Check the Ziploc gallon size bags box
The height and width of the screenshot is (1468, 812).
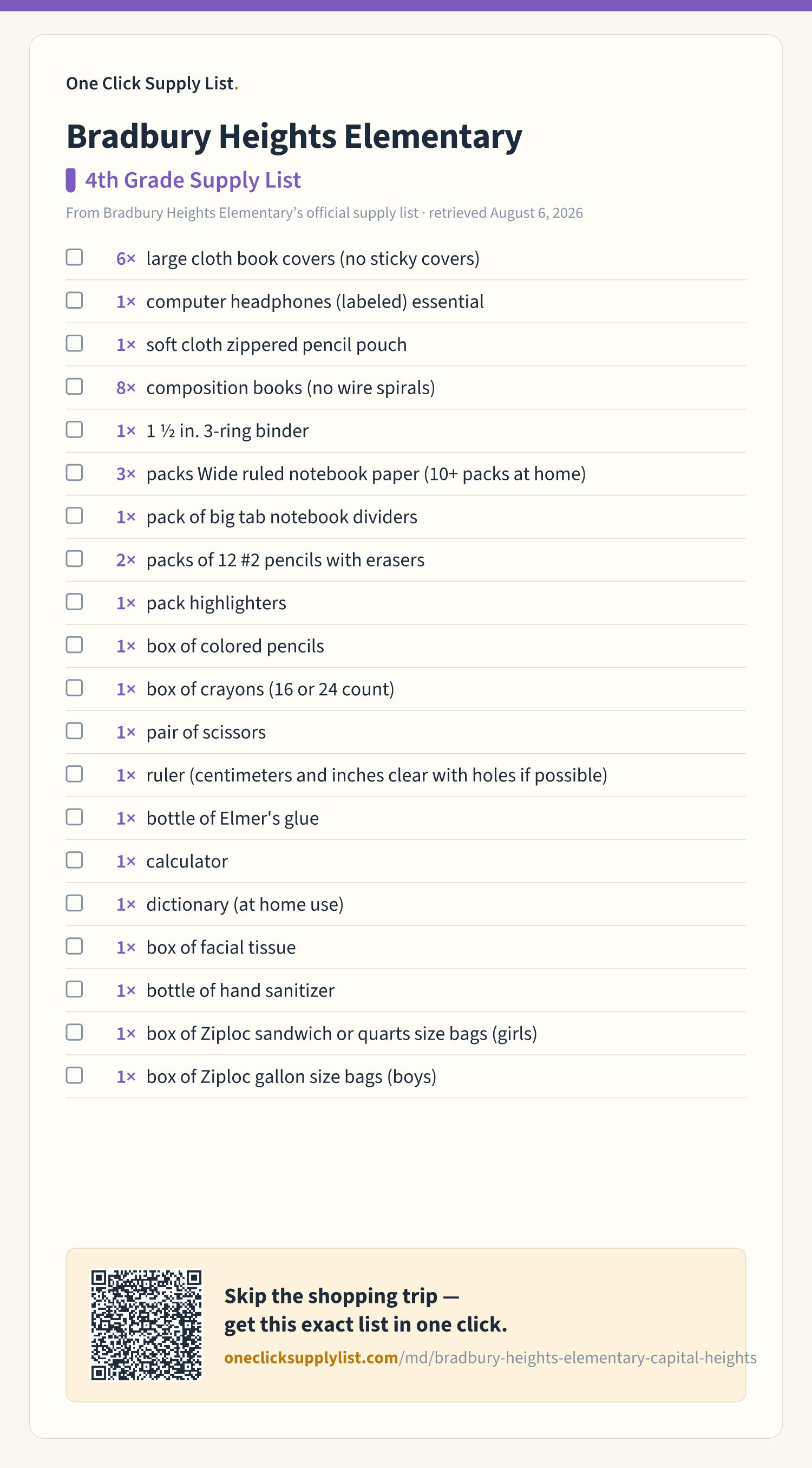point(74,1075)
